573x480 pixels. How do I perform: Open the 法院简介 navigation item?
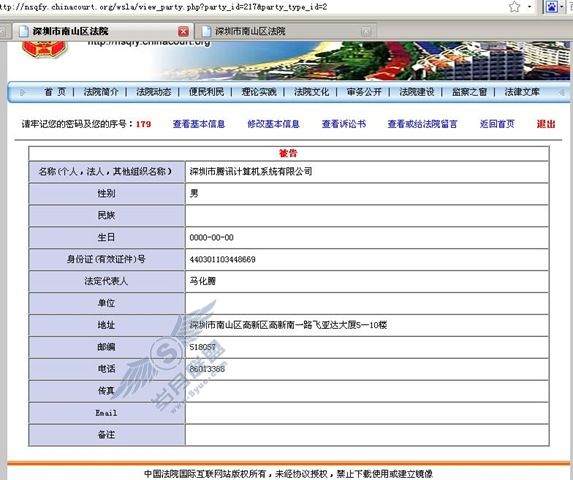coord(101,92)
